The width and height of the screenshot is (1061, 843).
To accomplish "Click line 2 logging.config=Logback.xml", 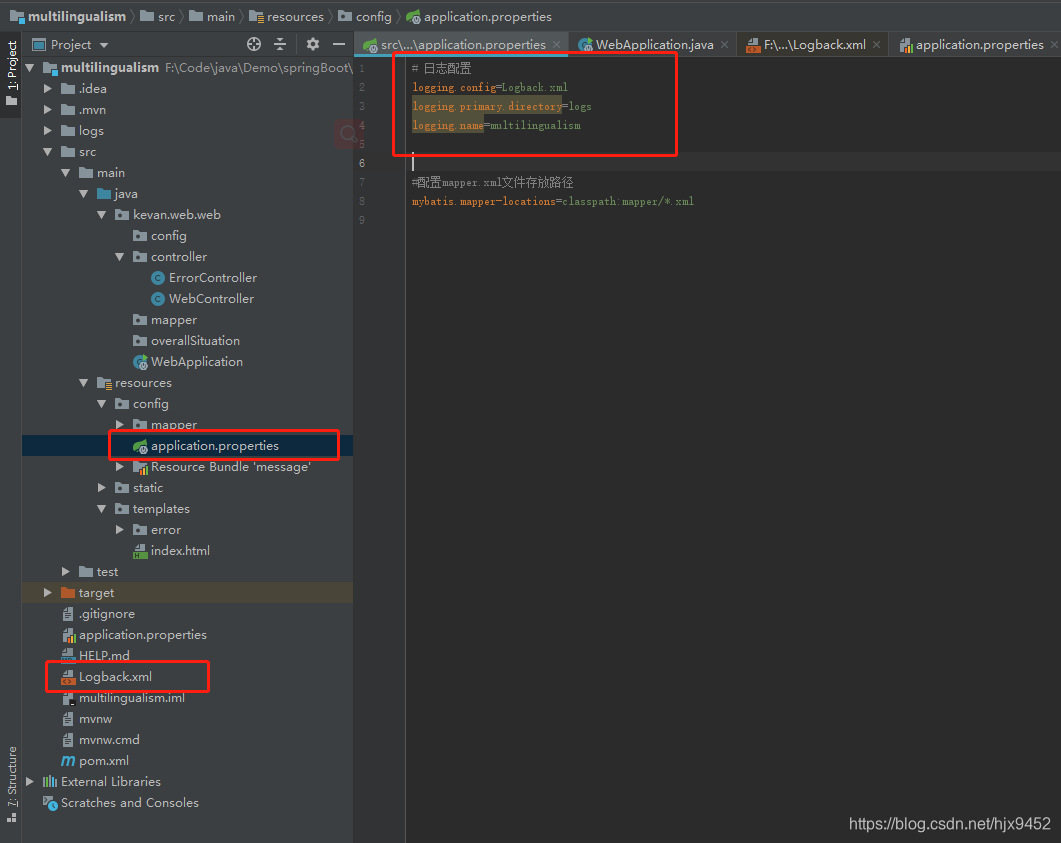I will tap(490, 87).
